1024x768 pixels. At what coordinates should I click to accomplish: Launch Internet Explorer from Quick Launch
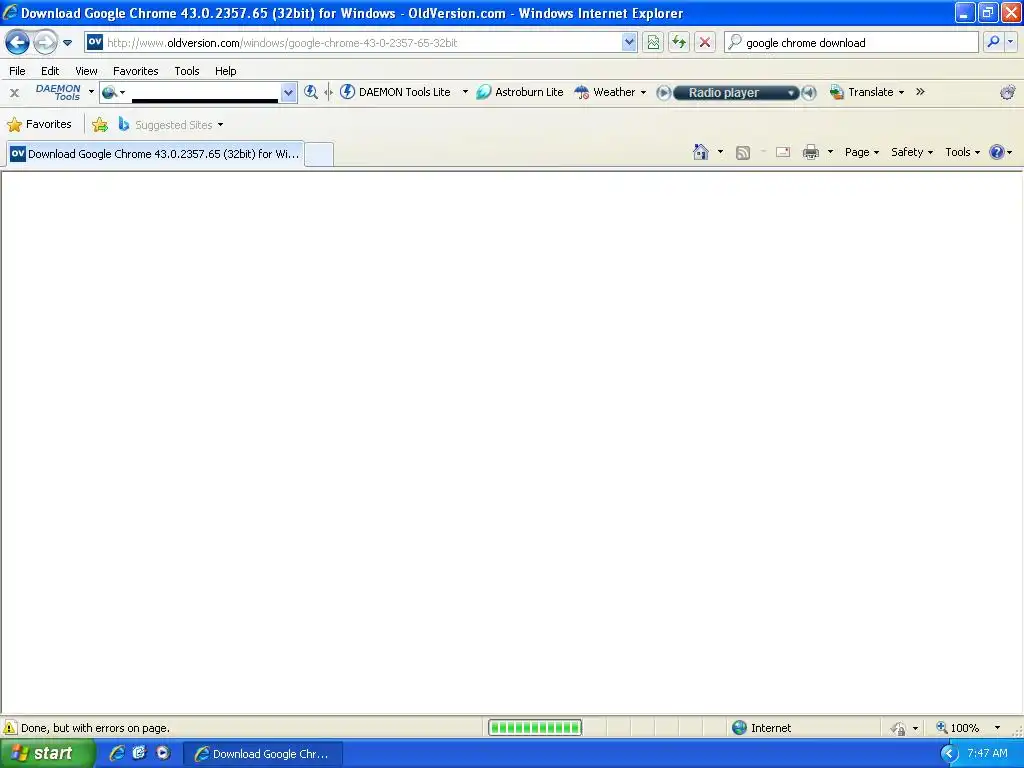click(117, 753)
